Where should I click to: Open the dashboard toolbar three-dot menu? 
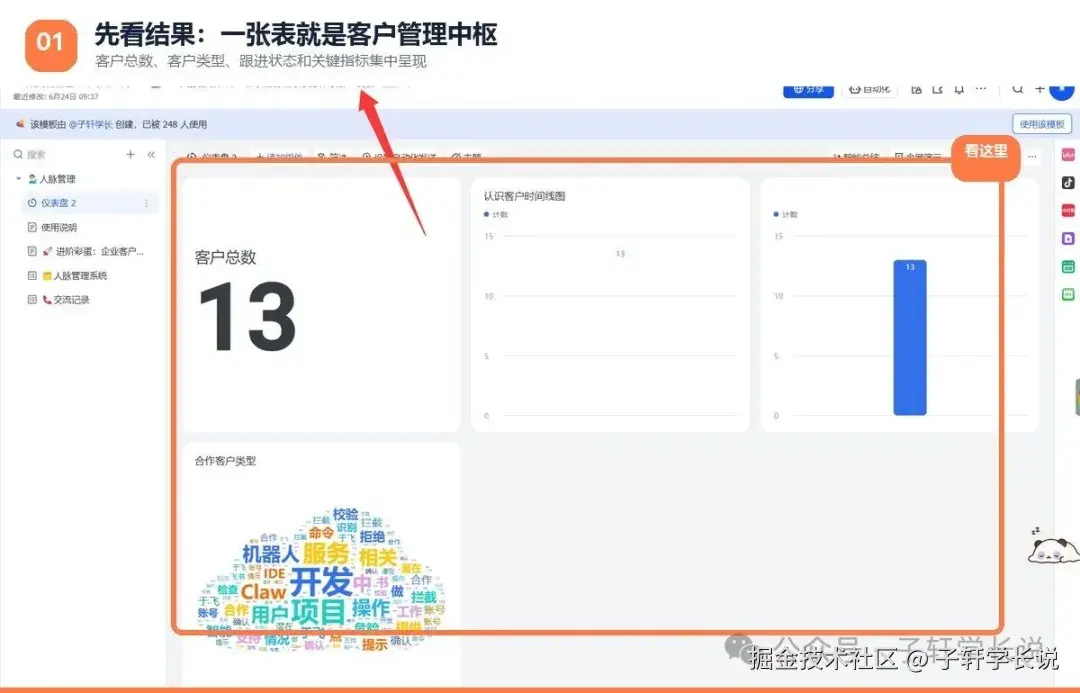pyautogui.click(x=1032, y=156)
